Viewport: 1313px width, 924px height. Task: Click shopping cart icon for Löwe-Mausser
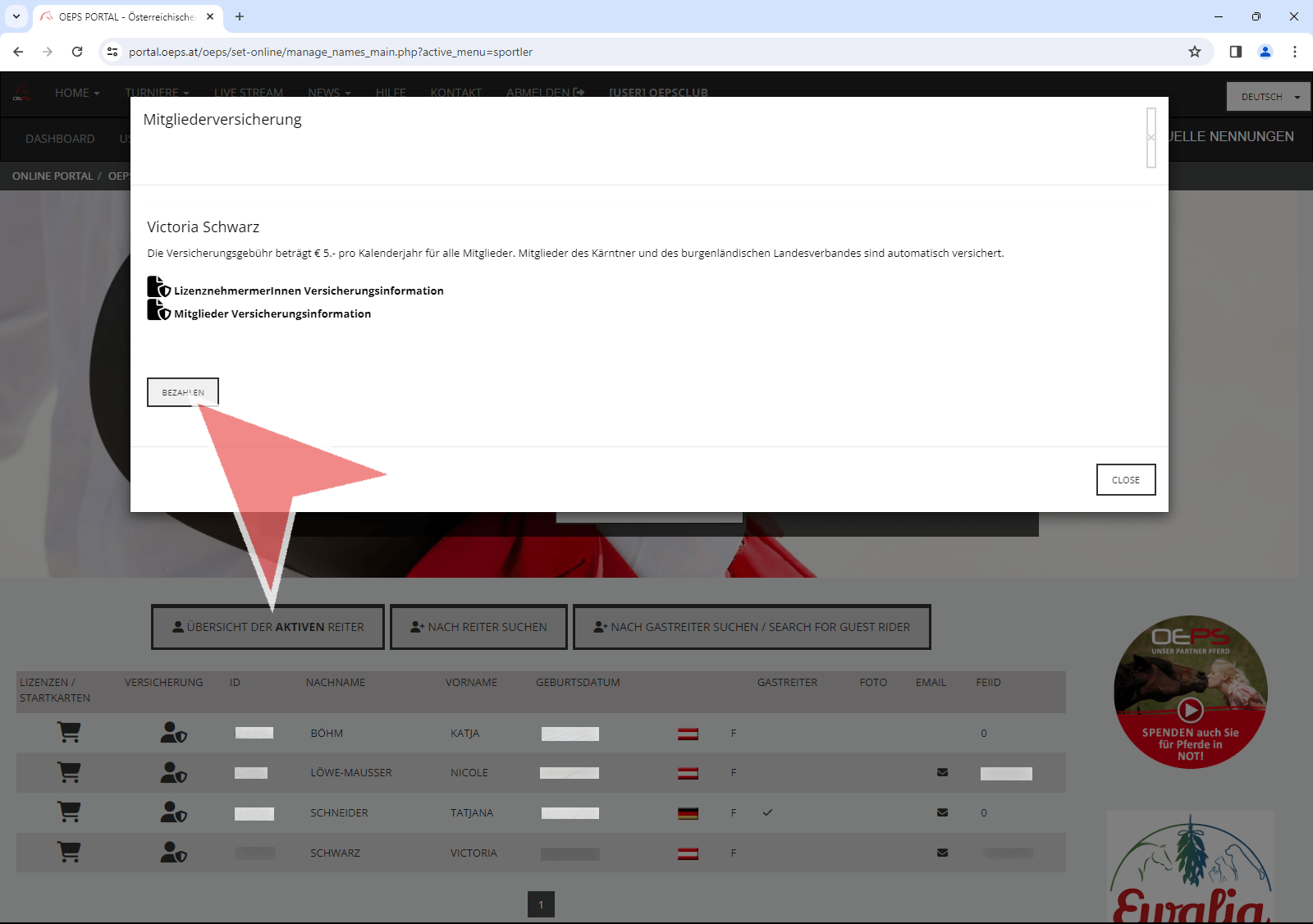(69, 772)
